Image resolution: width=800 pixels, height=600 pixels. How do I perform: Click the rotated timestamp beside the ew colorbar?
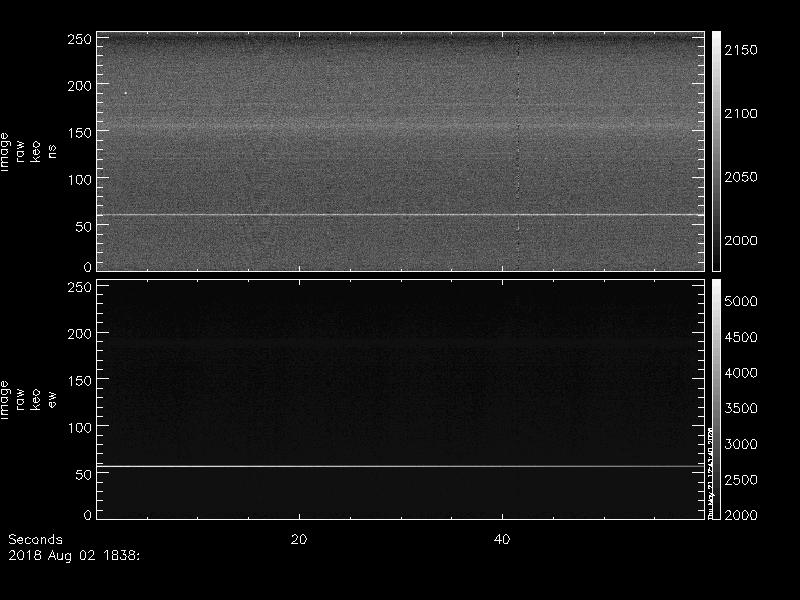(710, 473)
